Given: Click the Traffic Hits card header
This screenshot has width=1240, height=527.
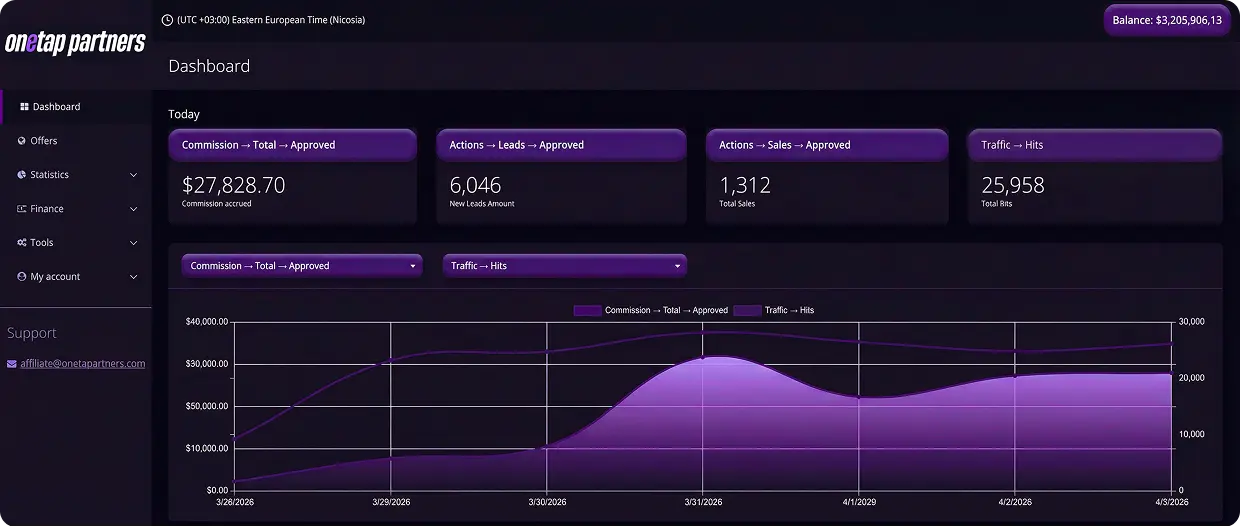Looking at the screenshot, I should click(x=1095, y=145).
